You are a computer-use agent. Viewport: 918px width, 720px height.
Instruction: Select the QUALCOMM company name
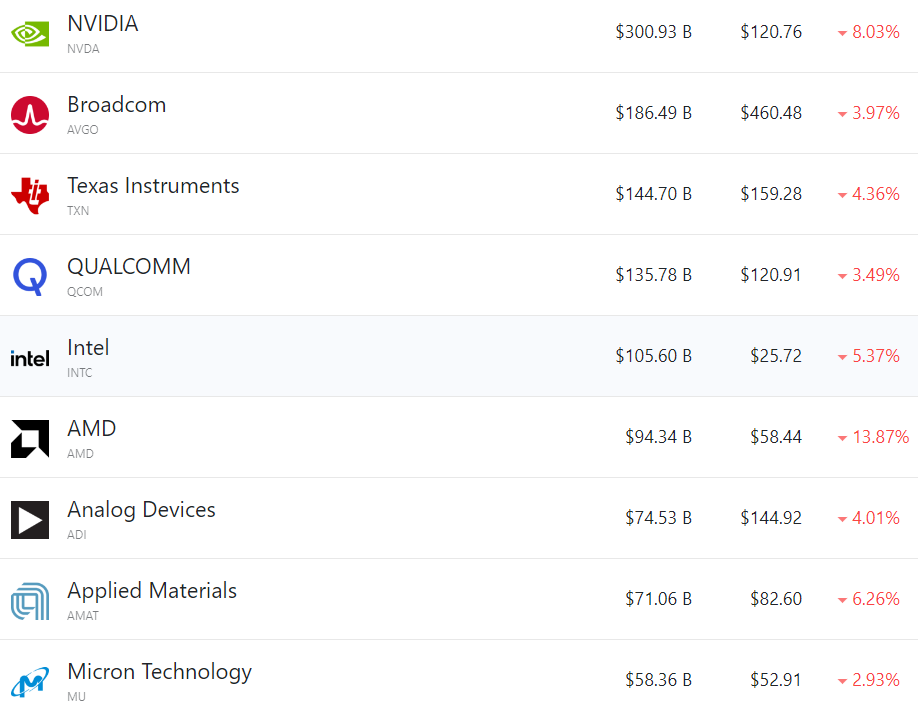129,267
